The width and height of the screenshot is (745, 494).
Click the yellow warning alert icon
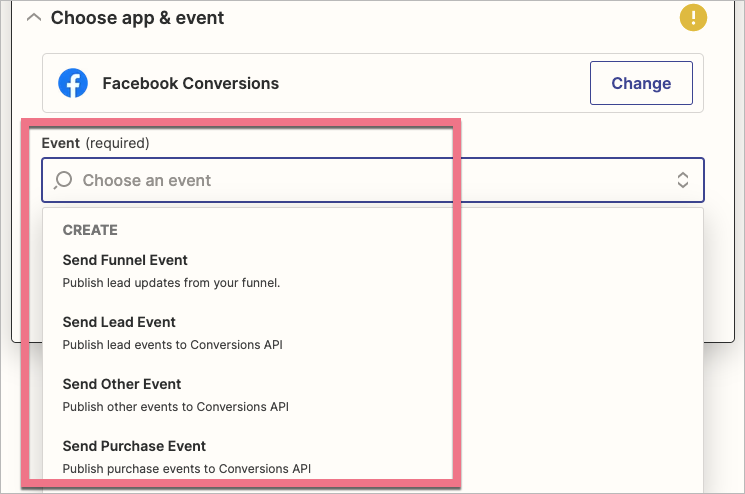tap(692, 17)
